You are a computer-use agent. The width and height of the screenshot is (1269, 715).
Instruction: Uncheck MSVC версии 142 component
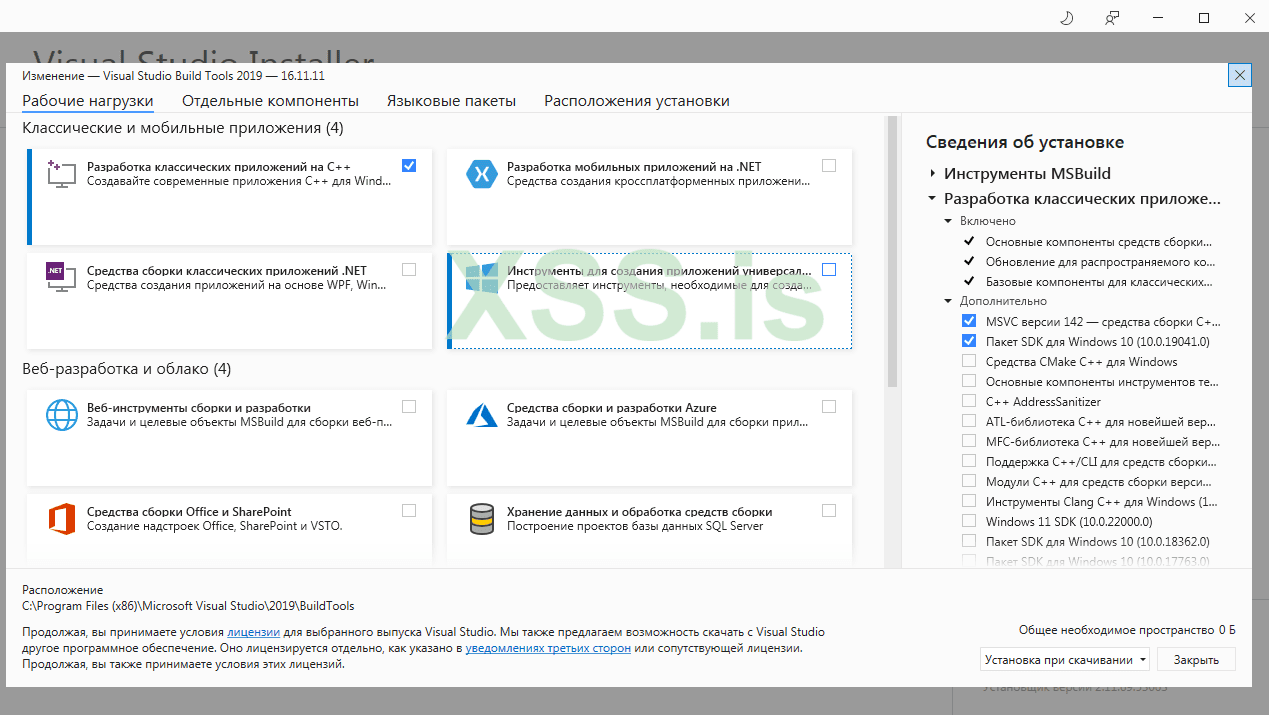tap(969, 321)
